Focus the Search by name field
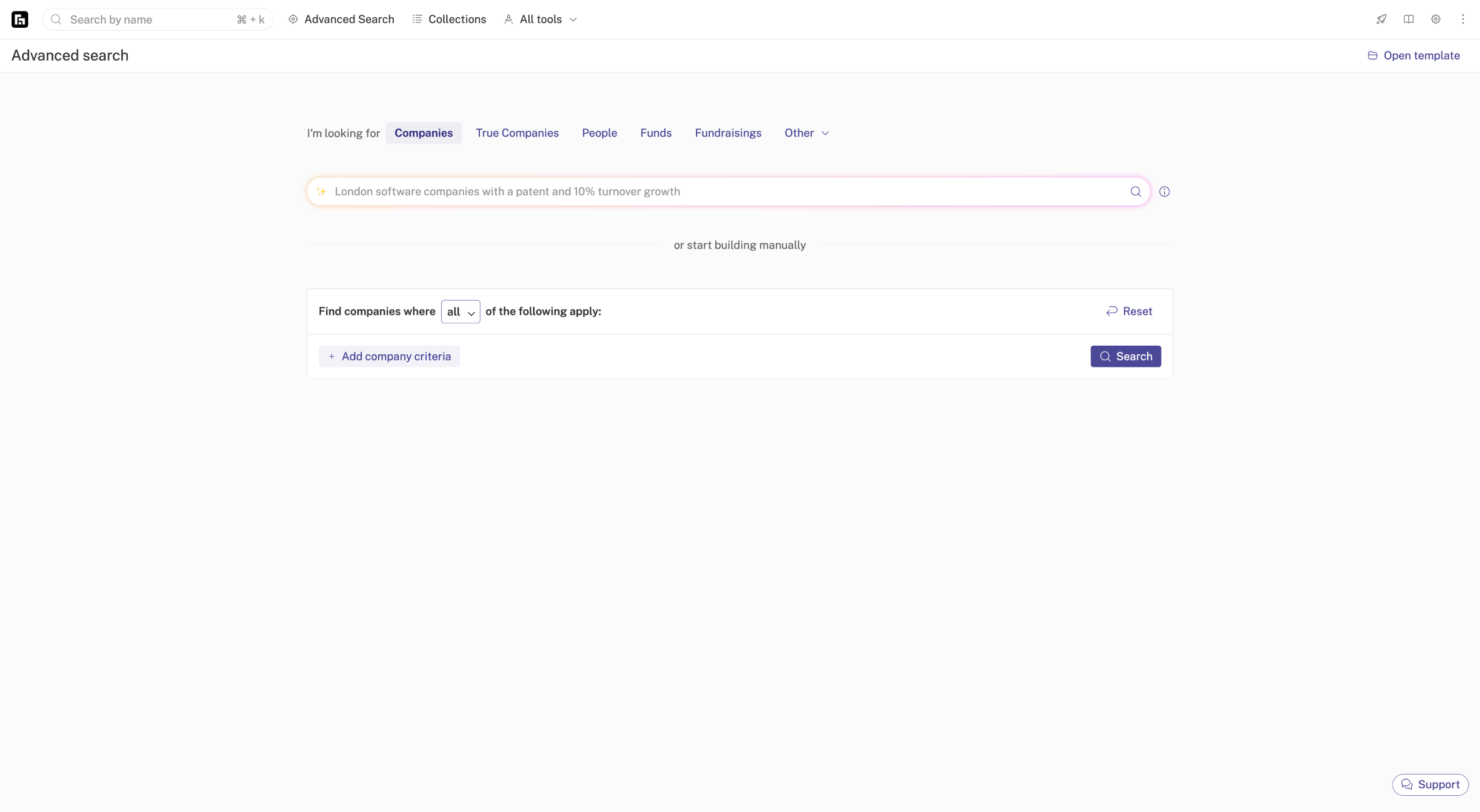 tap(150, 20)
